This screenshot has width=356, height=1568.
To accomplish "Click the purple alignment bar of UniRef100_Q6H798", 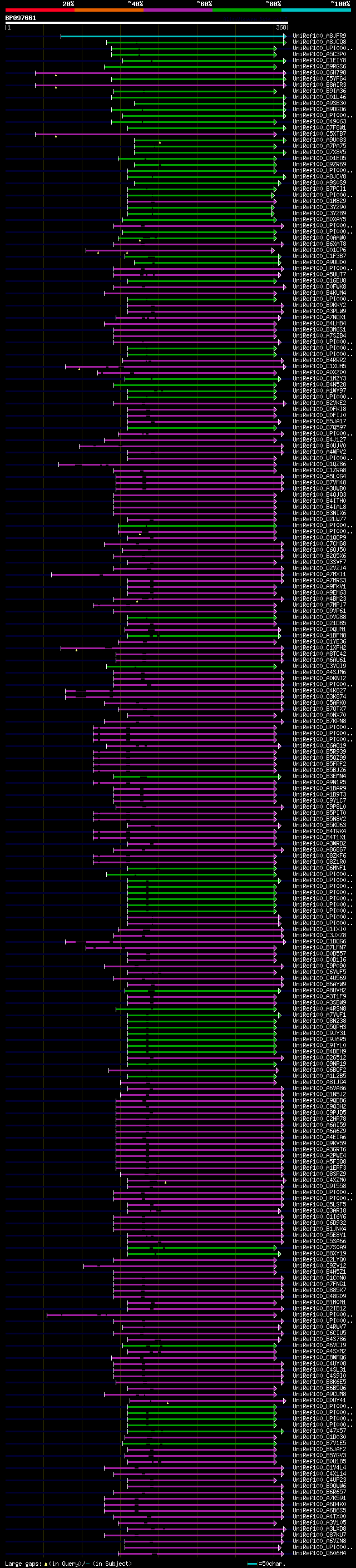I will tap(160, 72).
